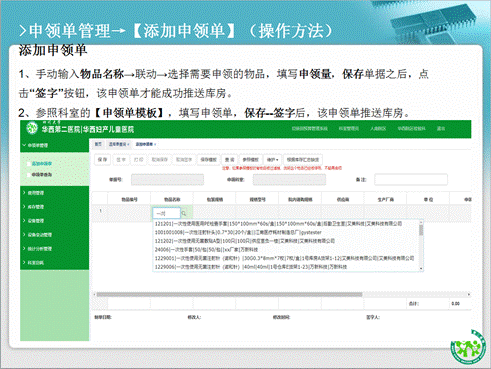Click row number 1 cell in the table
Image resolution: width=491 pixels, height=369 pixels.
point(100,213)
